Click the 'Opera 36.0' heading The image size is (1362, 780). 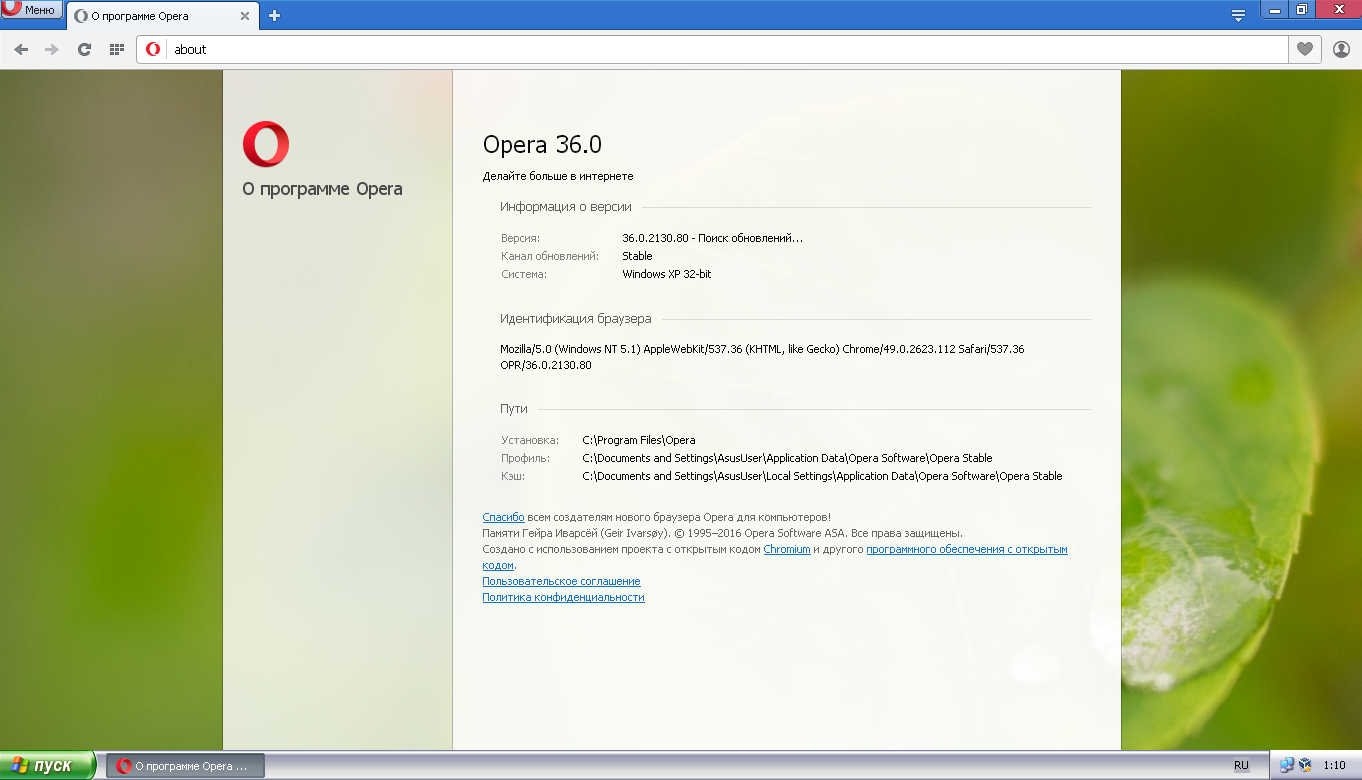(542, 144)
